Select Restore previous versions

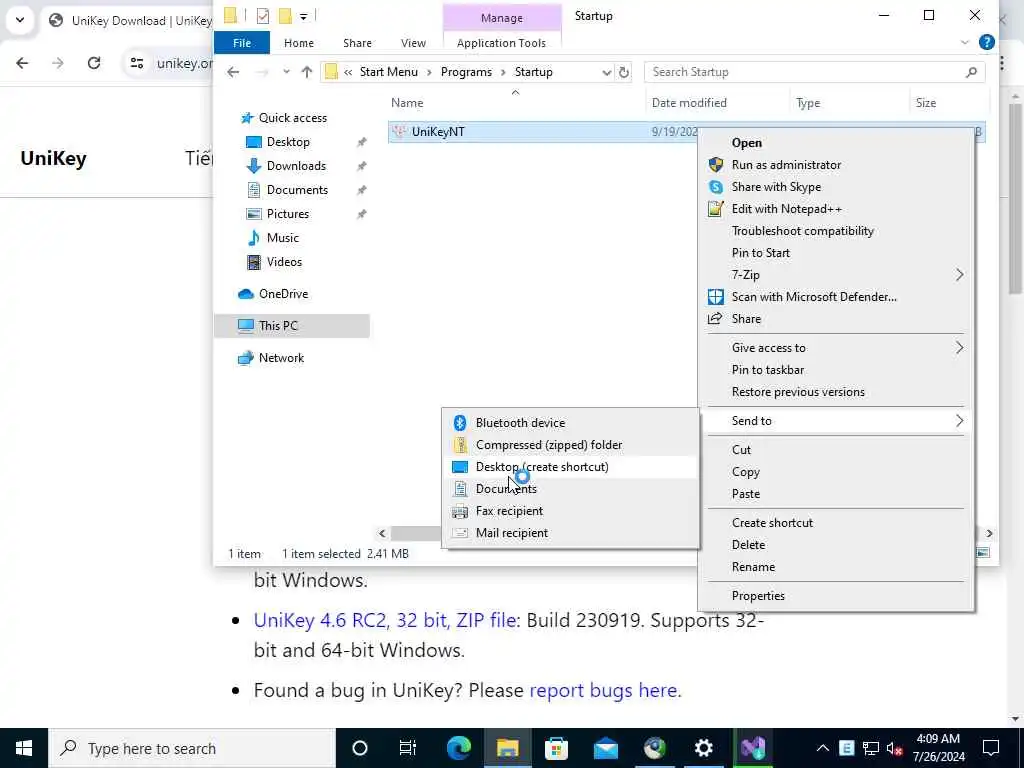[x=836, y=392]
